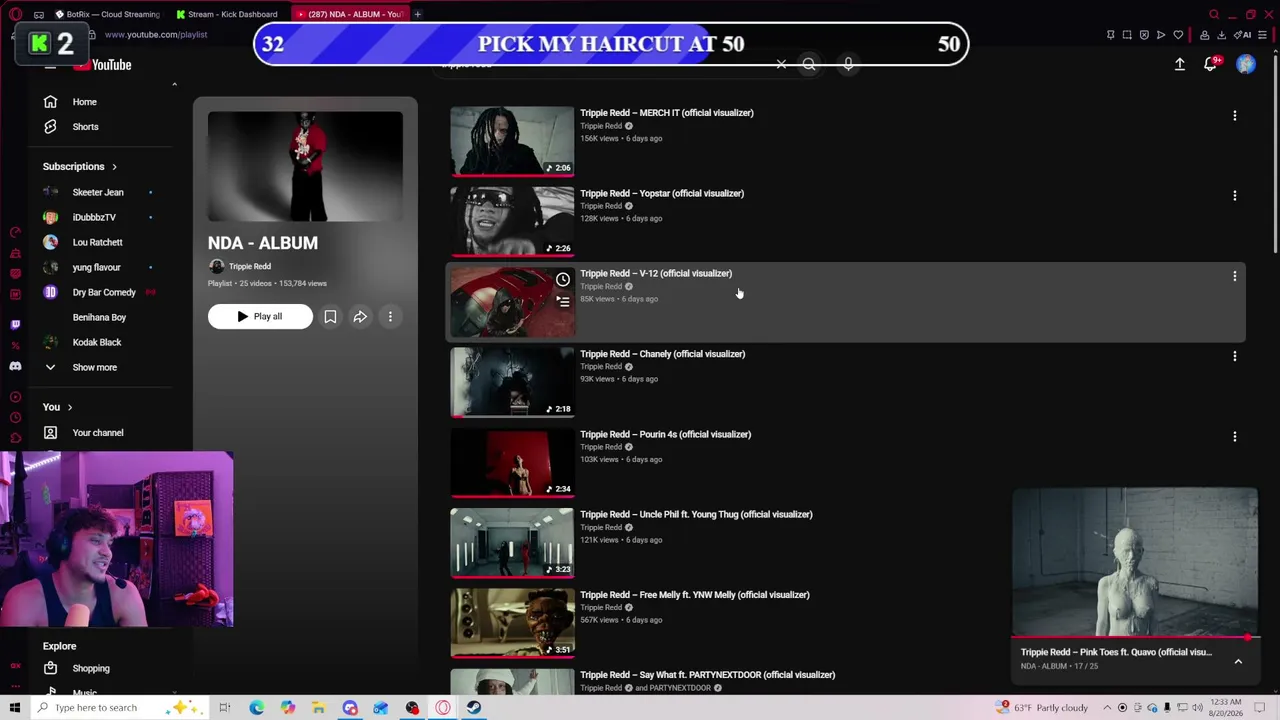The image size is (1280, 720).
Task: Switch to Stream - Kick Dashboard tab
Action: (x=228, y=14)
